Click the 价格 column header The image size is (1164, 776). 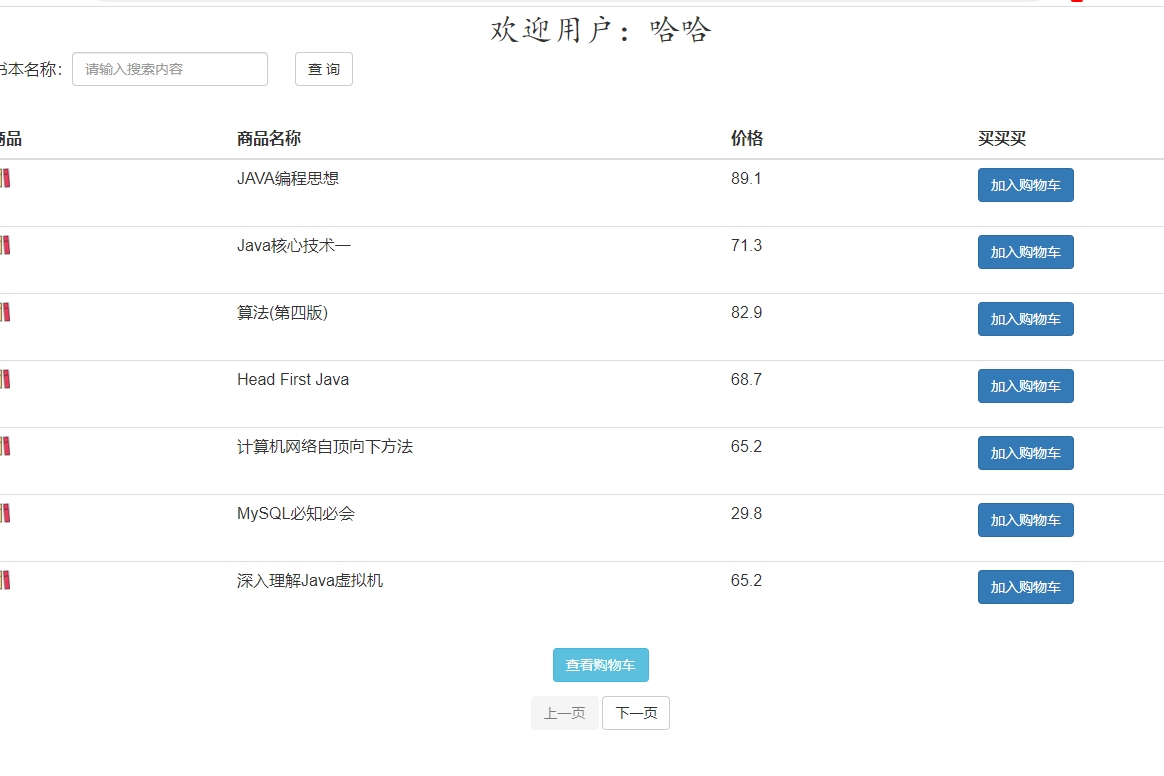[x=747, y=138]
